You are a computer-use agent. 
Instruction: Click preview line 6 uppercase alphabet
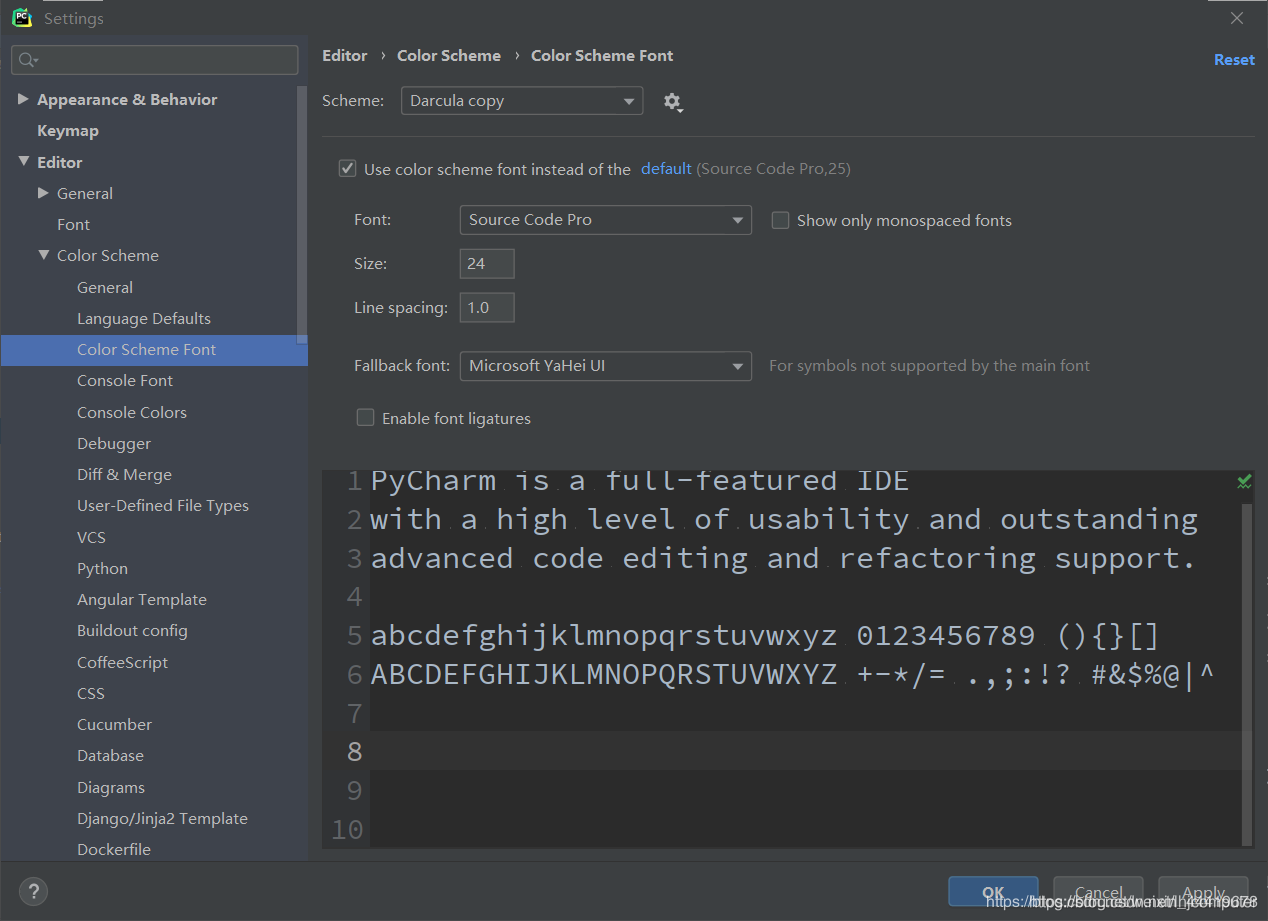604,675
